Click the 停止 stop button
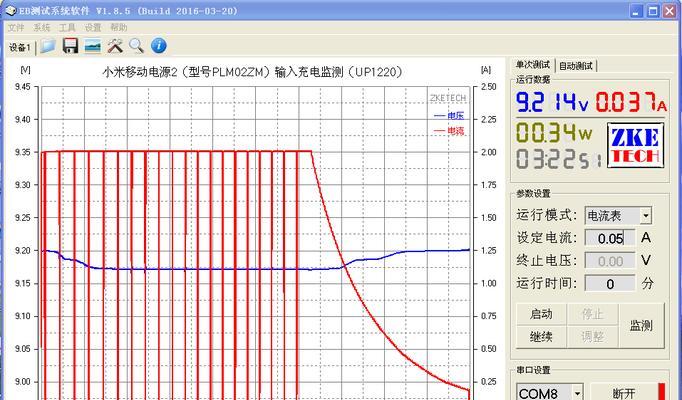 pyautogui.click(x=592, y=314)
